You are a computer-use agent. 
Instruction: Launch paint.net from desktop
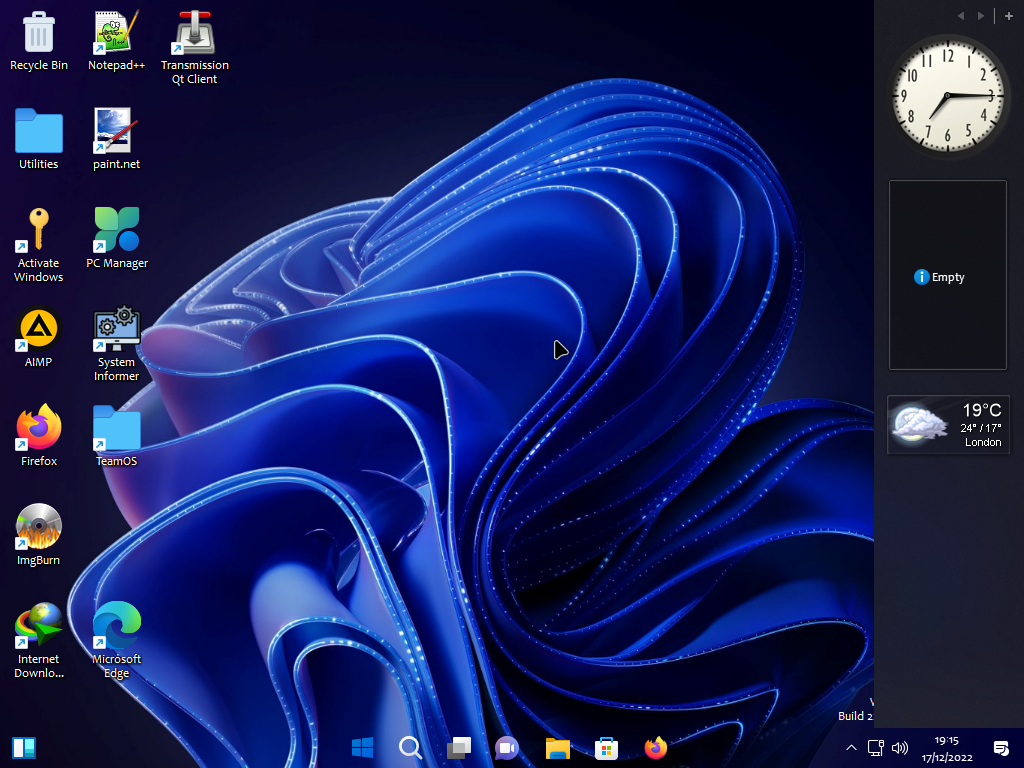click(x=117, y=132)
